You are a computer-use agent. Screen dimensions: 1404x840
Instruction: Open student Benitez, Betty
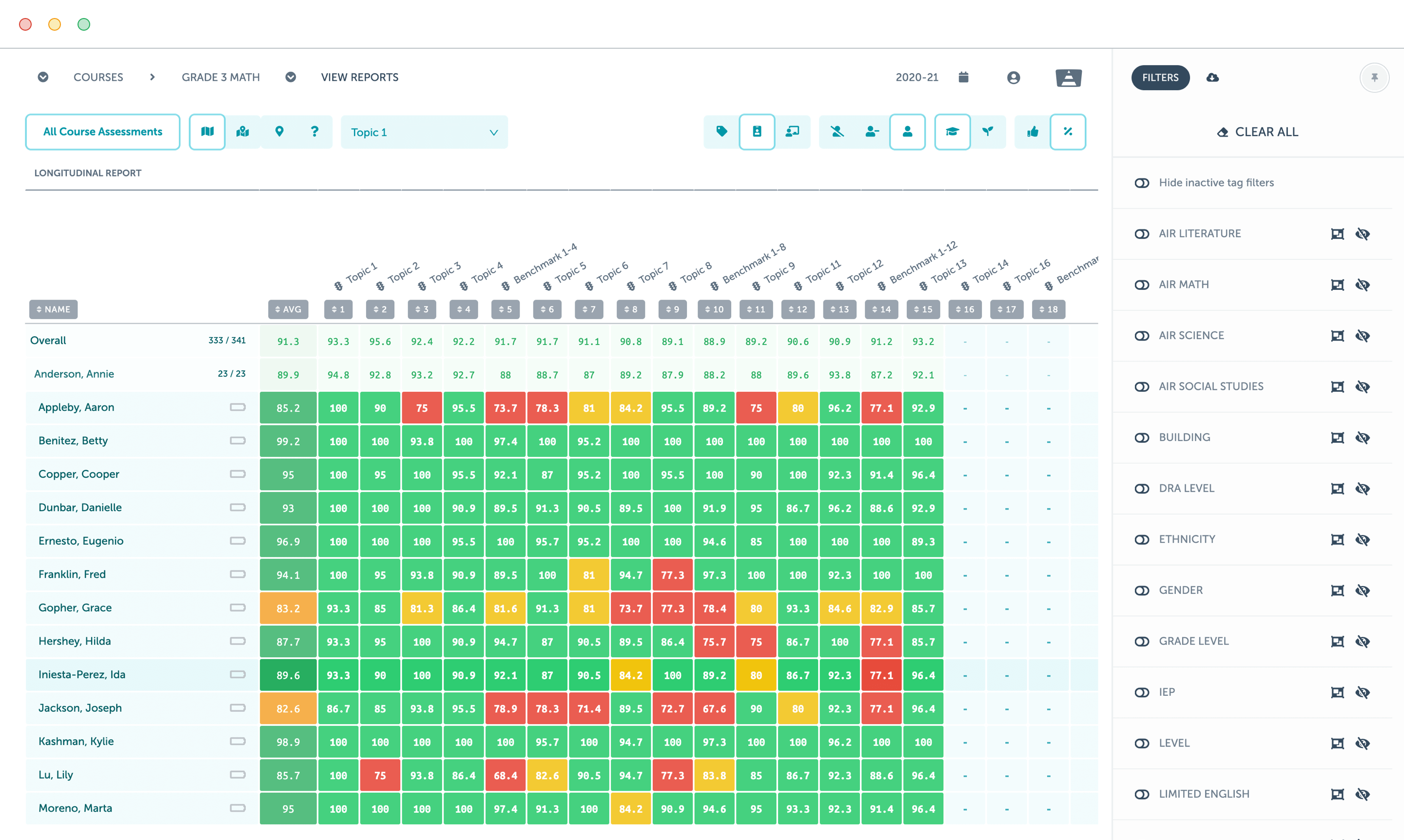click(x=73, y=440)
